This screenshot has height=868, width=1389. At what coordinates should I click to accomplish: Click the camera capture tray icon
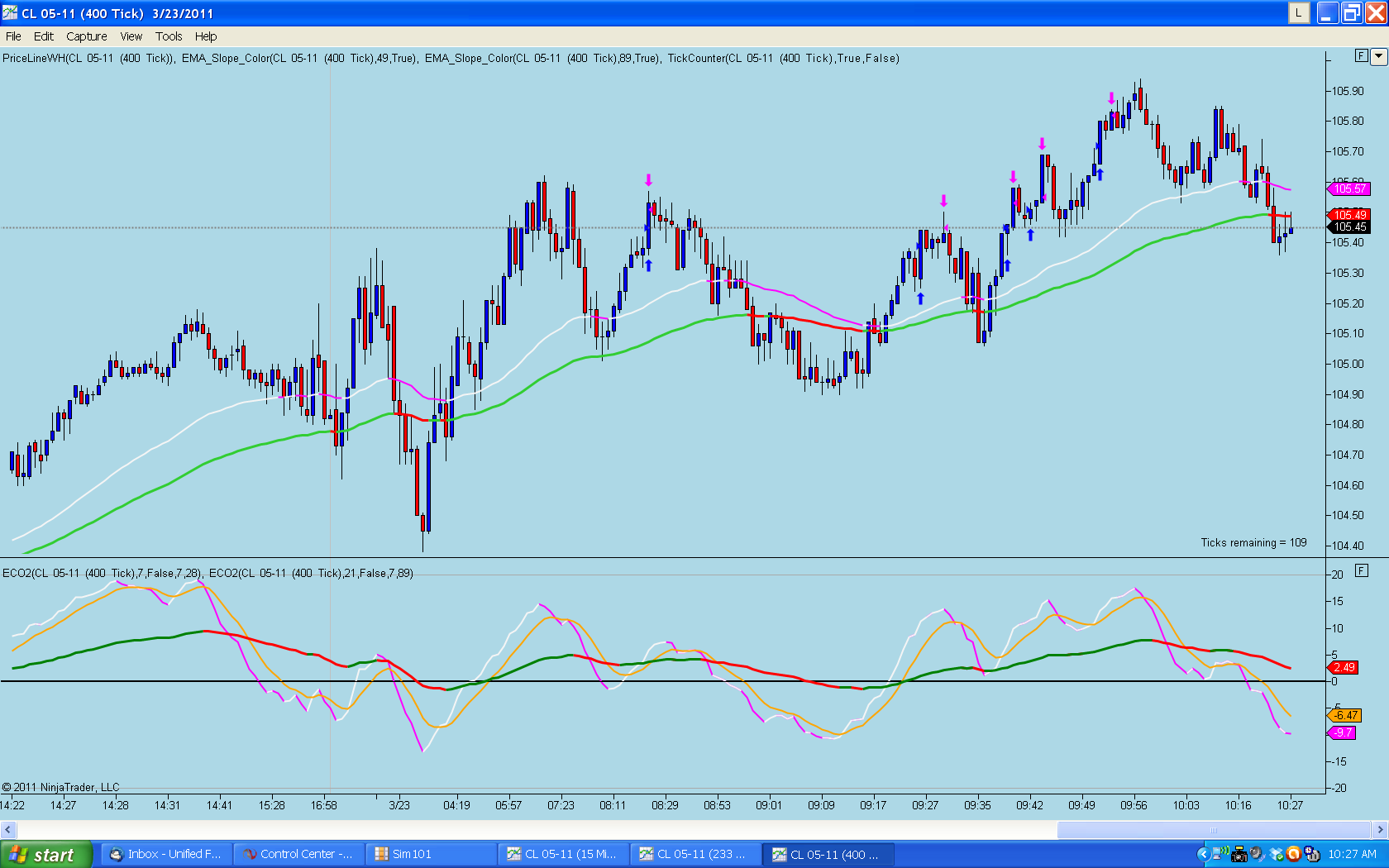1239,854
